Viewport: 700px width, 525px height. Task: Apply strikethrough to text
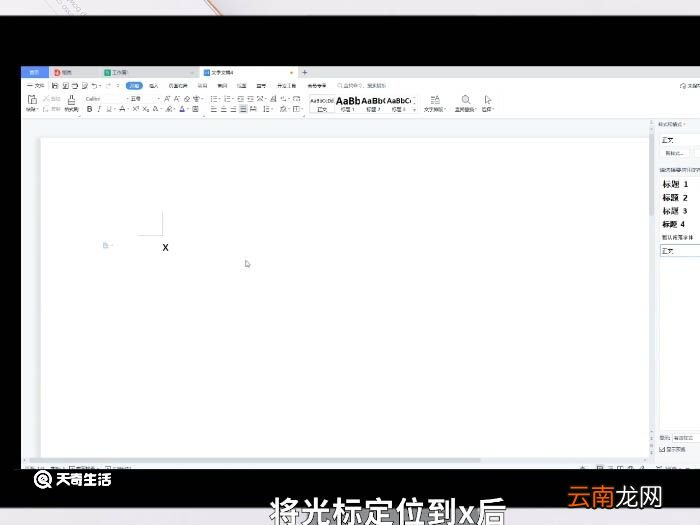coord(122,109)
